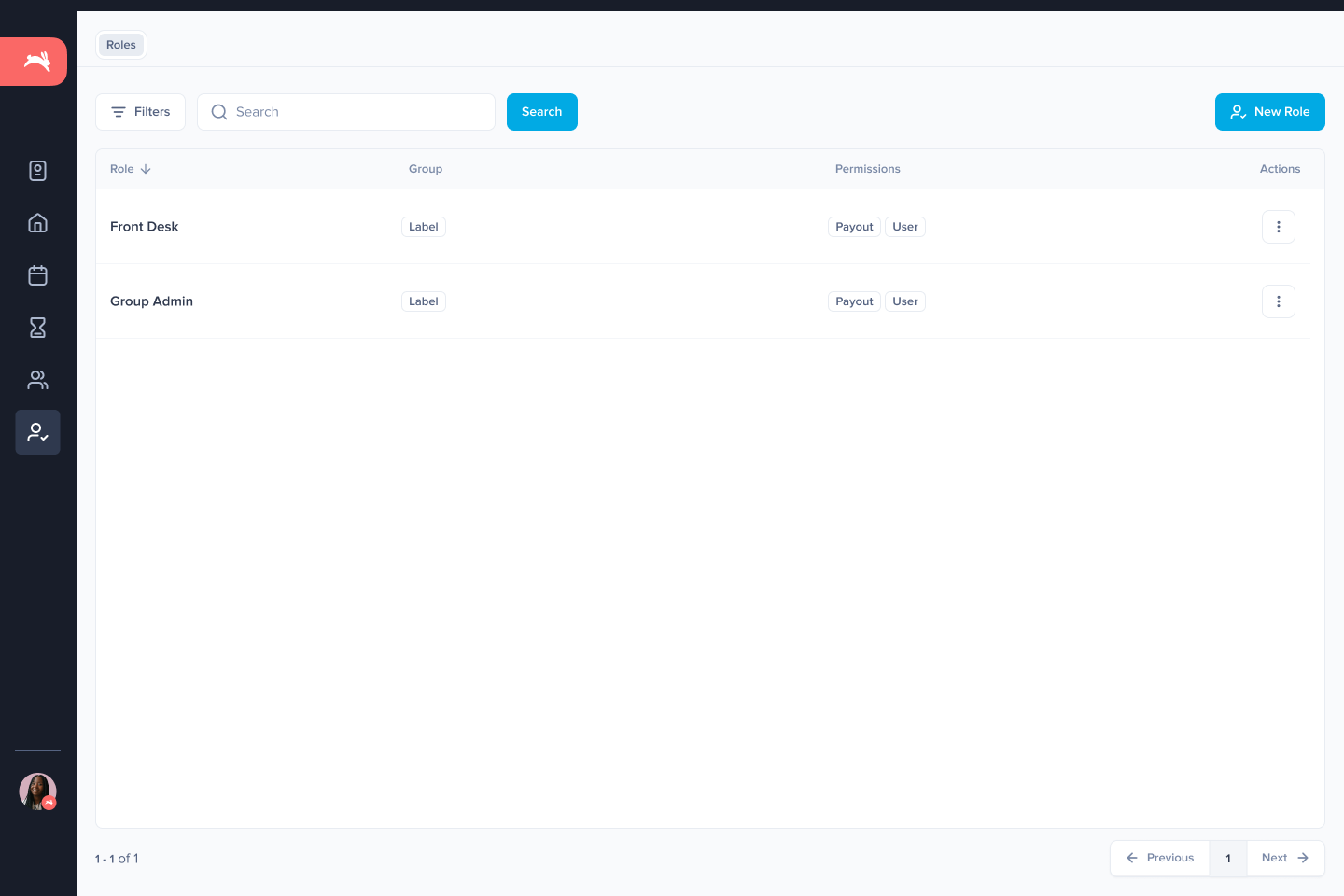Open actions menu for Group Admin
Viewport: 1344px width, 896px height.
point(1279,301)
